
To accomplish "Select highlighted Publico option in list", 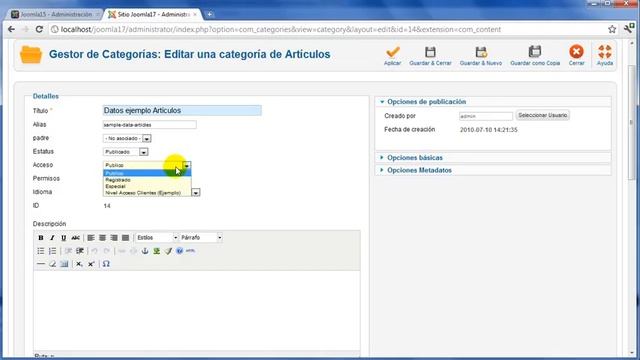I will coord(147,173).
